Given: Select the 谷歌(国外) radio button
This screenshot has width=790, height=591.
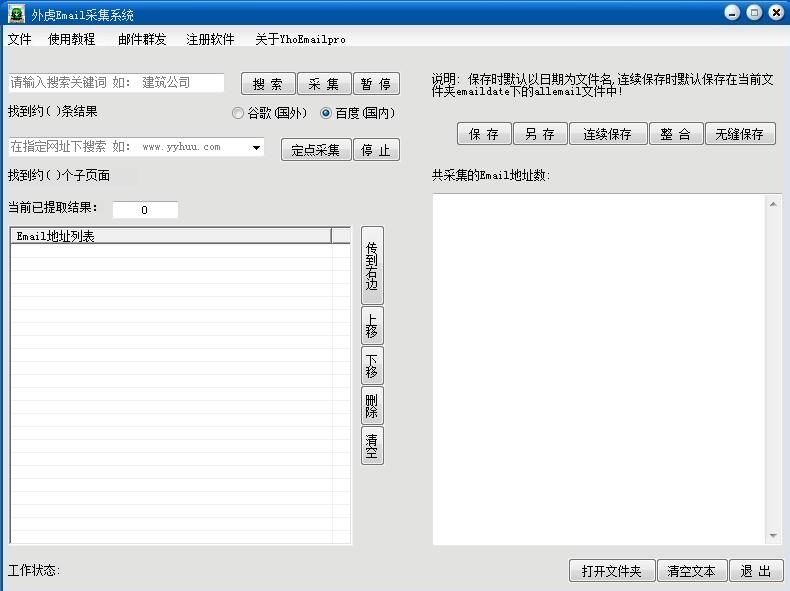Looking at the screenshot, I should [x=237, y=113].
